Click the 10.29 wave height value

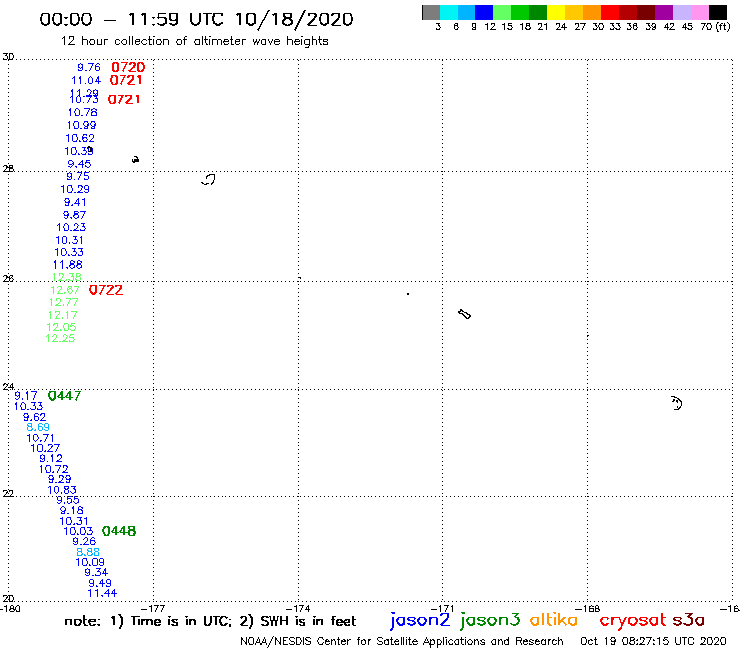coord(75,189)
